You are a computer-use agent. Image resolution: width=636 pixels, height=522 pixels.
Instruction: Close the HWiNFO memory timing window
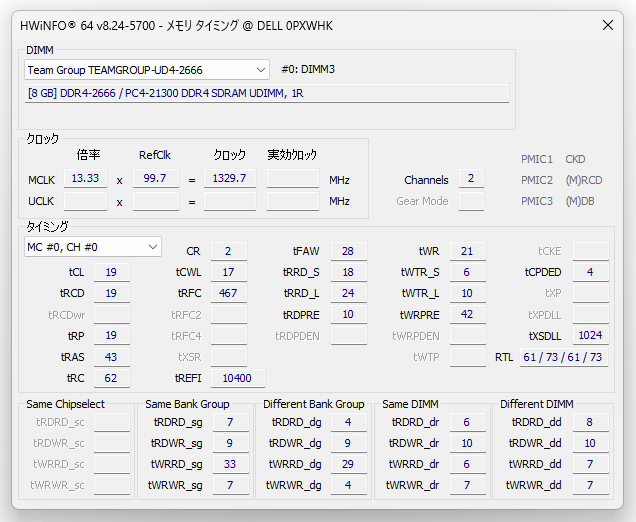(608, 25)
